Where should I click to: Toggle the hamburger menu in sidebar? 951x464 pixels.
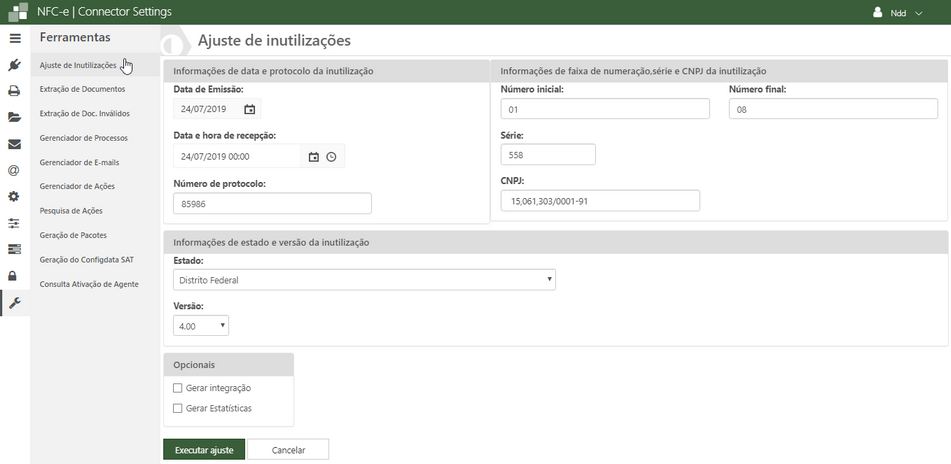click(x=14, y=38)
